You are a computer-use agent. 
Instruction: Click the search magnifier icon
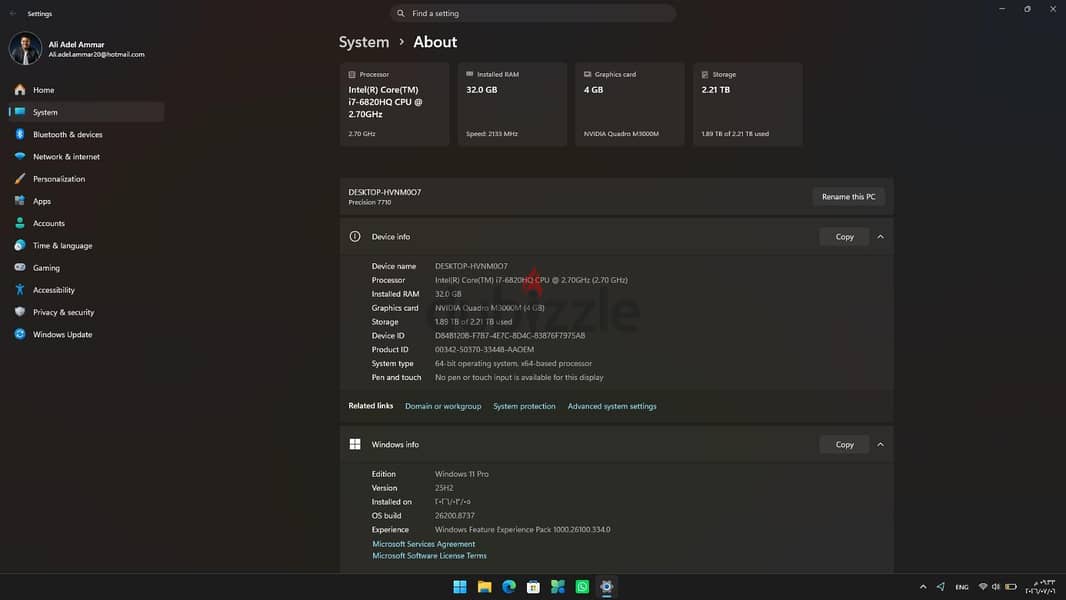coord(400,13)
